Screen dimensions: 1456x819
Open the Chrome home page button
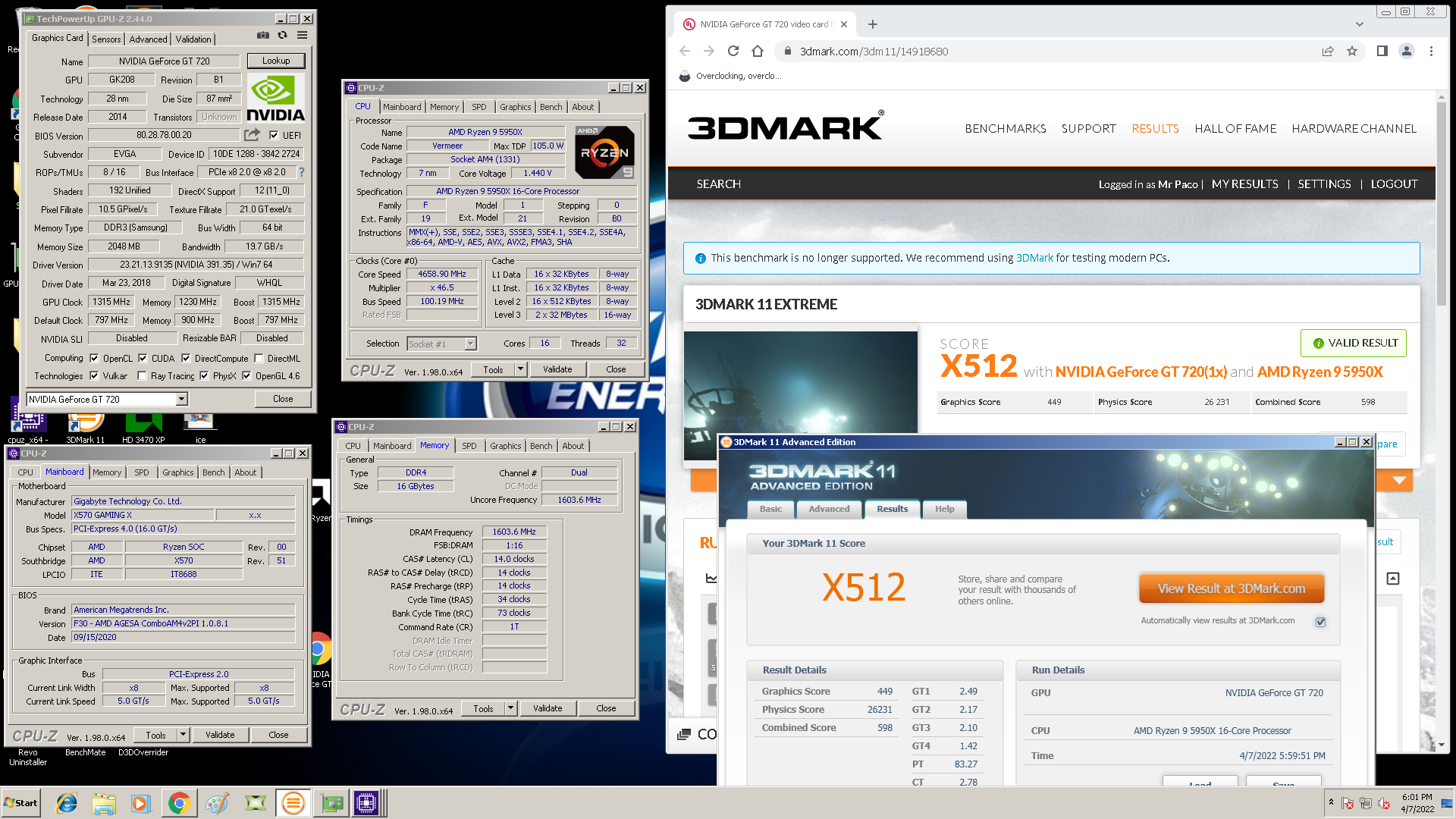tap(758, 51)
